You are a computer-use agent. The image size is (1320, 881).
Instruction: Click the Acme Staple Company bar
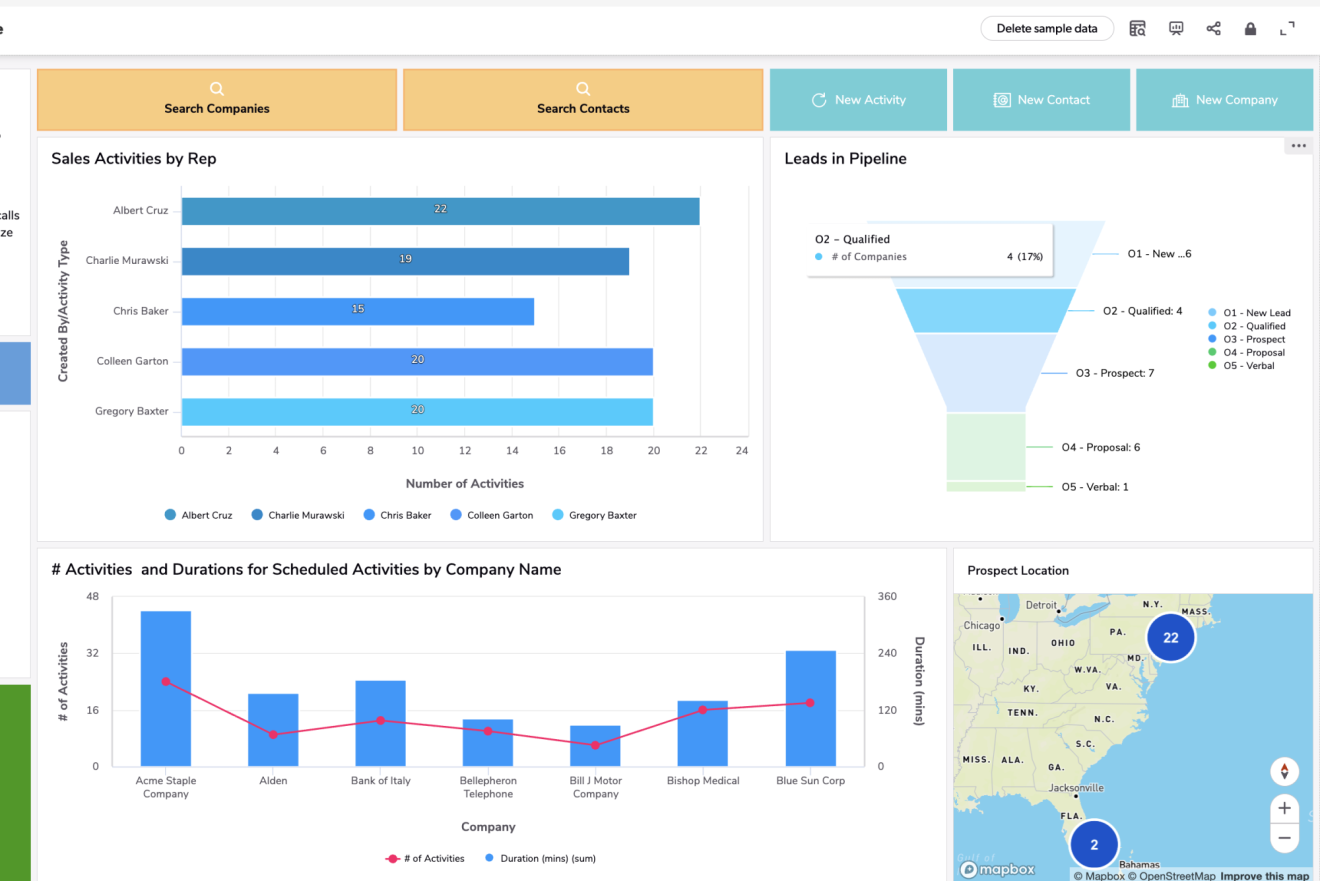tap(166, 688)
